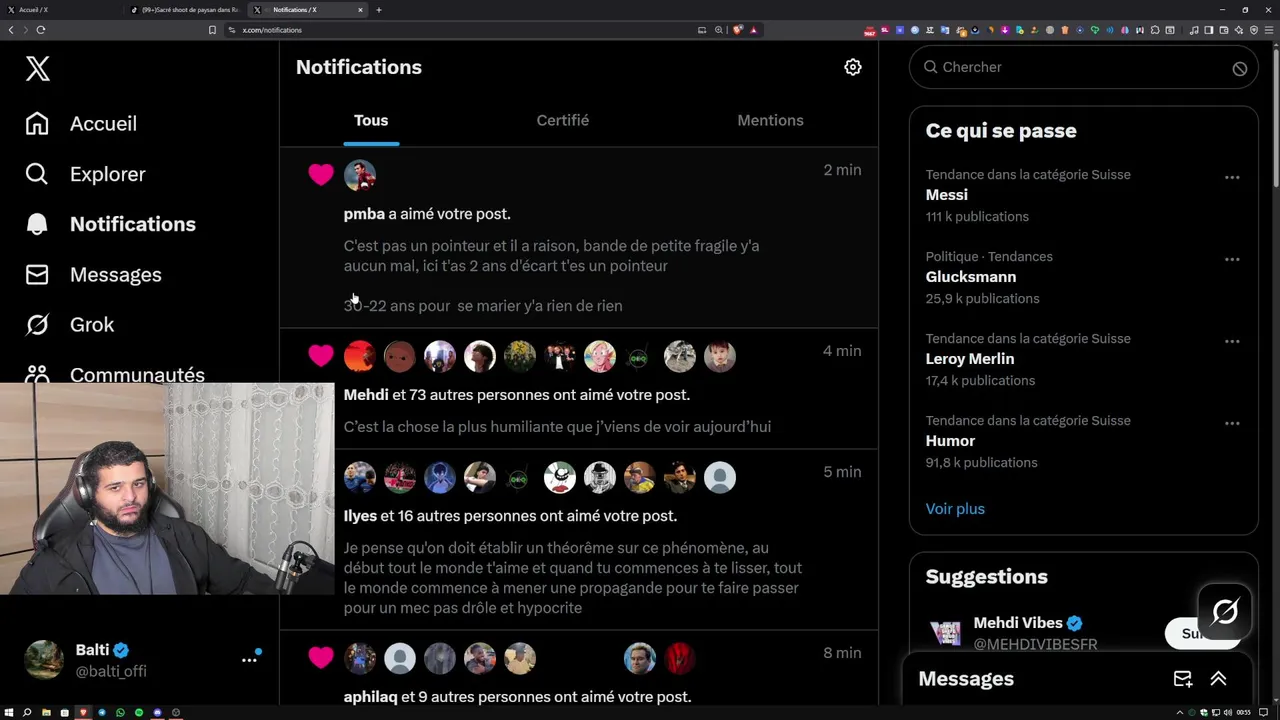The image size is (1280, 720).
Task: Open the Leroy Merlin trending topic
Action: 970,359
